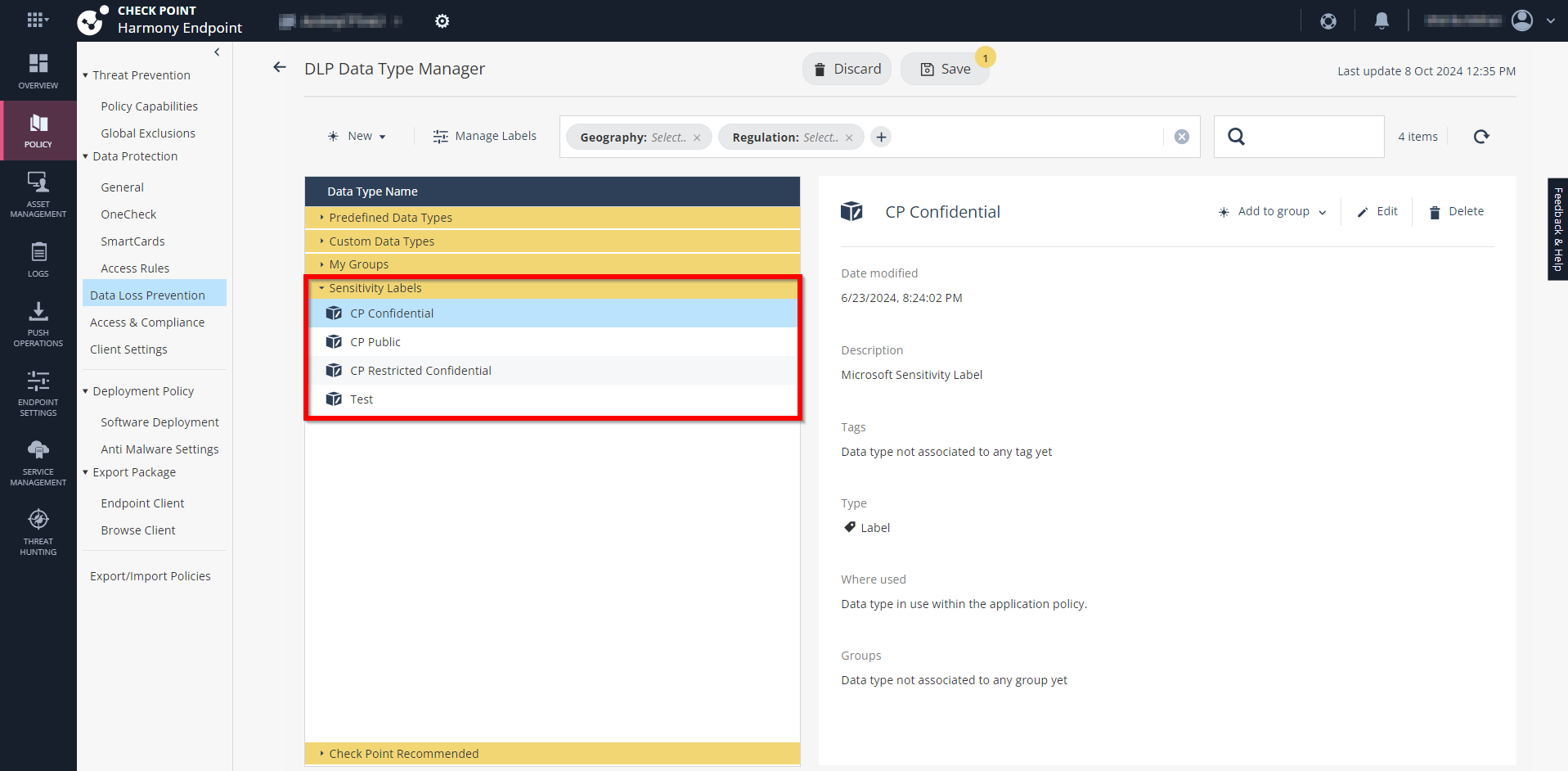Click the back arrow beside DLP title
This screenshot has width=1568, height=771.
point(280,67)
